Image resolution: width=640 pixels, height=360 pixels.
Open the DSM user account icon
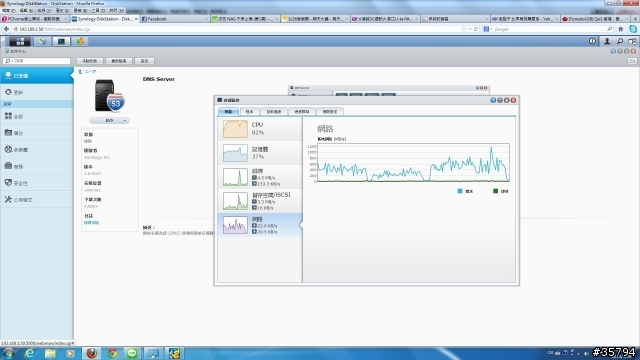coord(607,41)
